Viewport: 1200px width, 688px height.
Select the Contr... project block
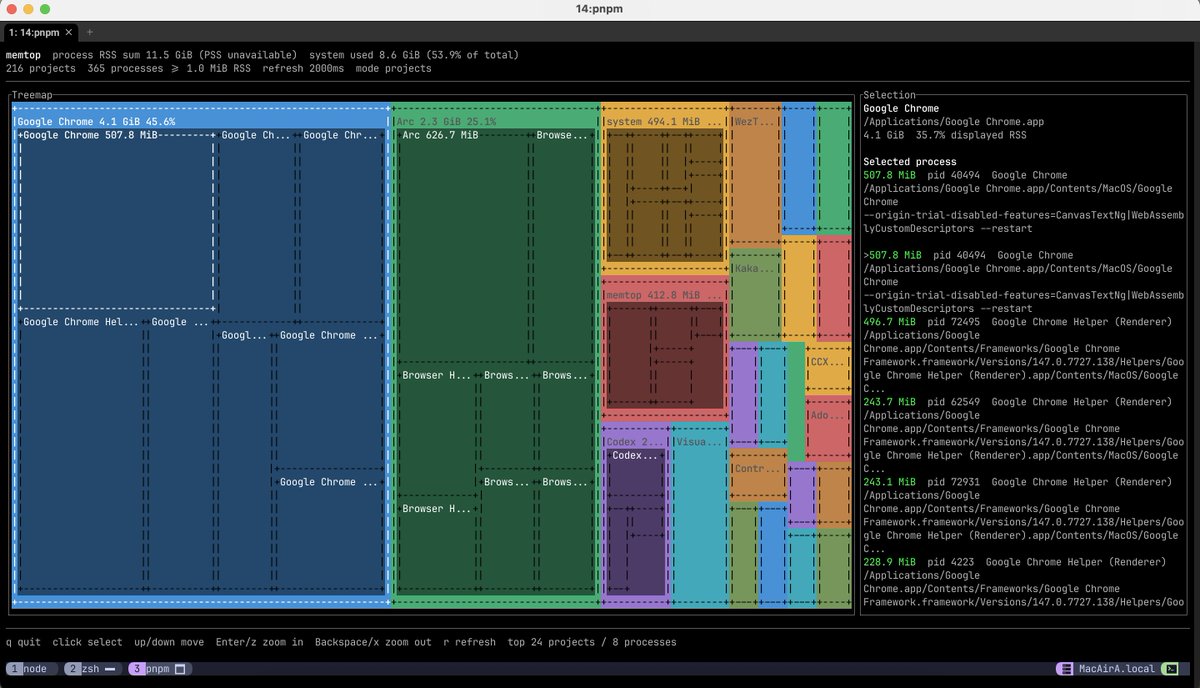coord(757,475)
